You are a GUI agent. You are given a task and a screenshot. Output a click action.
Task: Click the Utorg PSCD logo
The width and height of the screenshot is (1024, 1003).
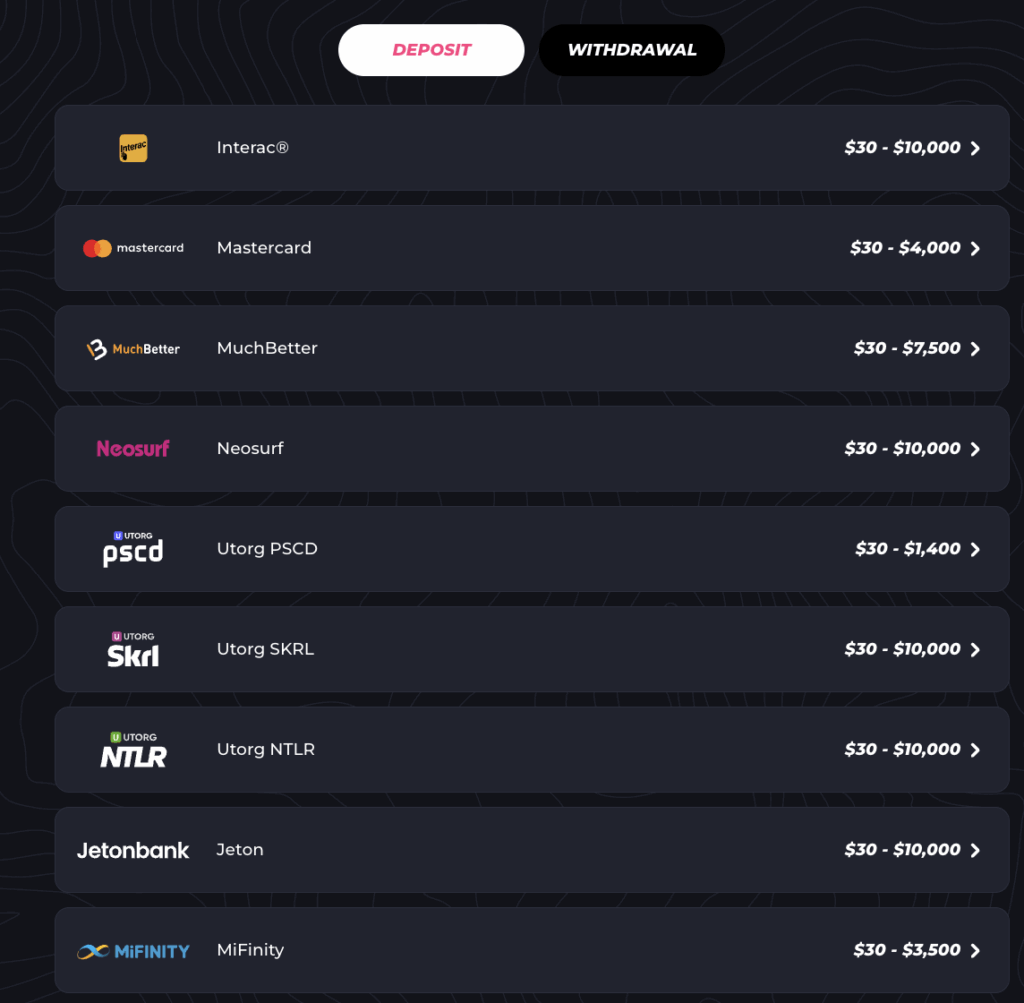click(x=133, y=549)
